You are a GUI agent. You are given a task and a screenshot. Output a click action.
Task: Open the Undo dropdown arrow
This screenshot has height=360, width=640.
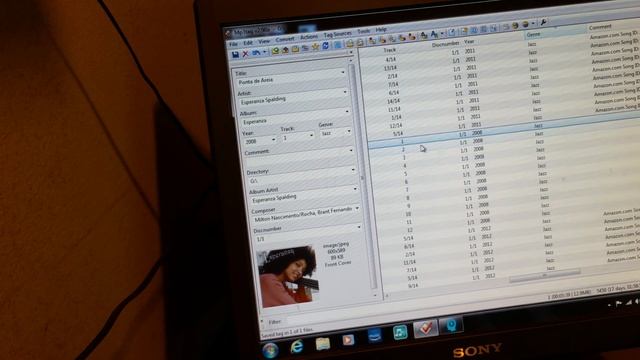coord(264,53)
